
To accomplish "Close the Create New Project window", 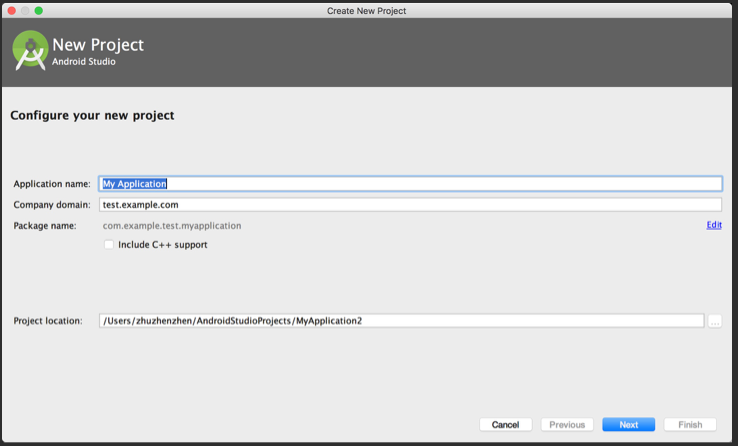I will coord(12,10).
